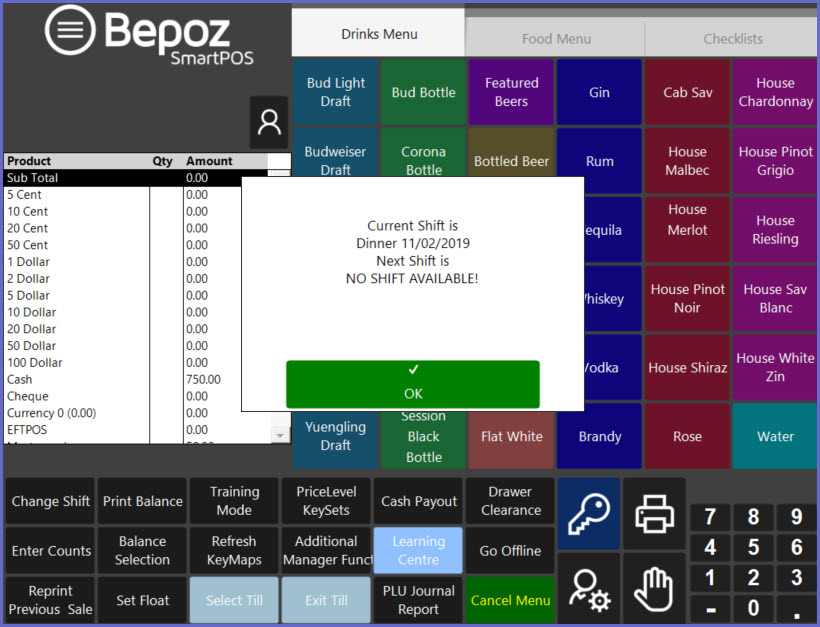Viewport: 820px width, 627px height.
Task: Click the printer icon button
Action: click(654, 514)
